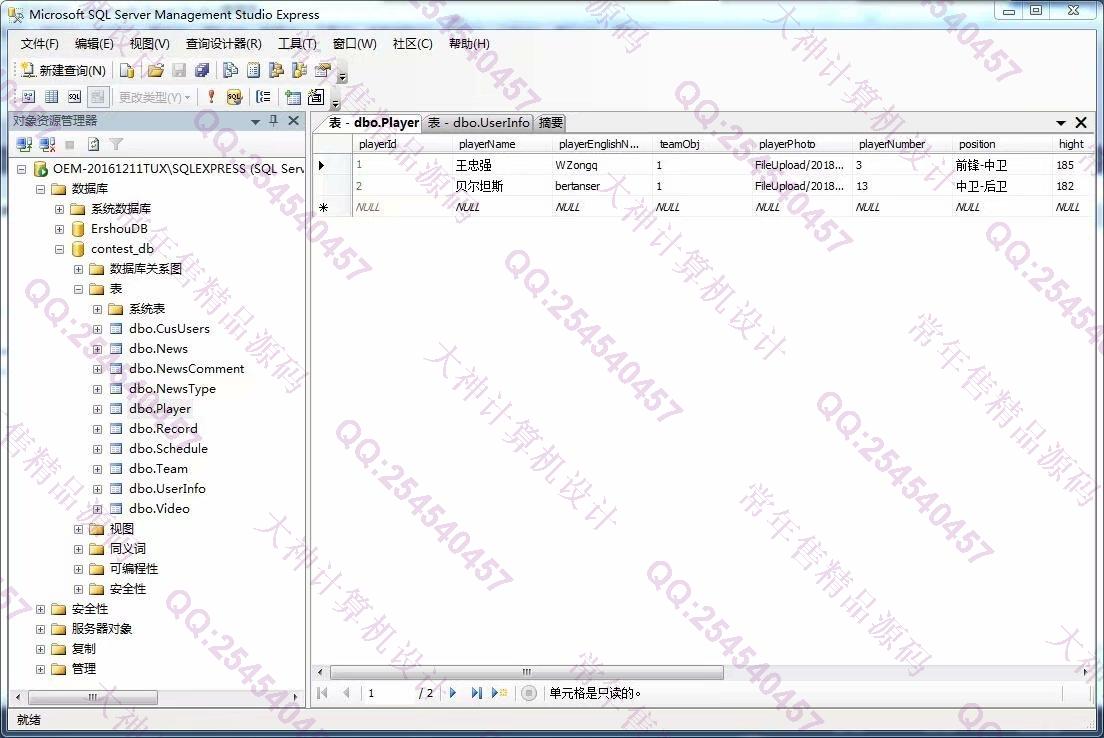Viewport: 1104px width, 738px height.
Task: Switch to the 表 - dbo.UserInfo tab
Action: coord(479,123)
